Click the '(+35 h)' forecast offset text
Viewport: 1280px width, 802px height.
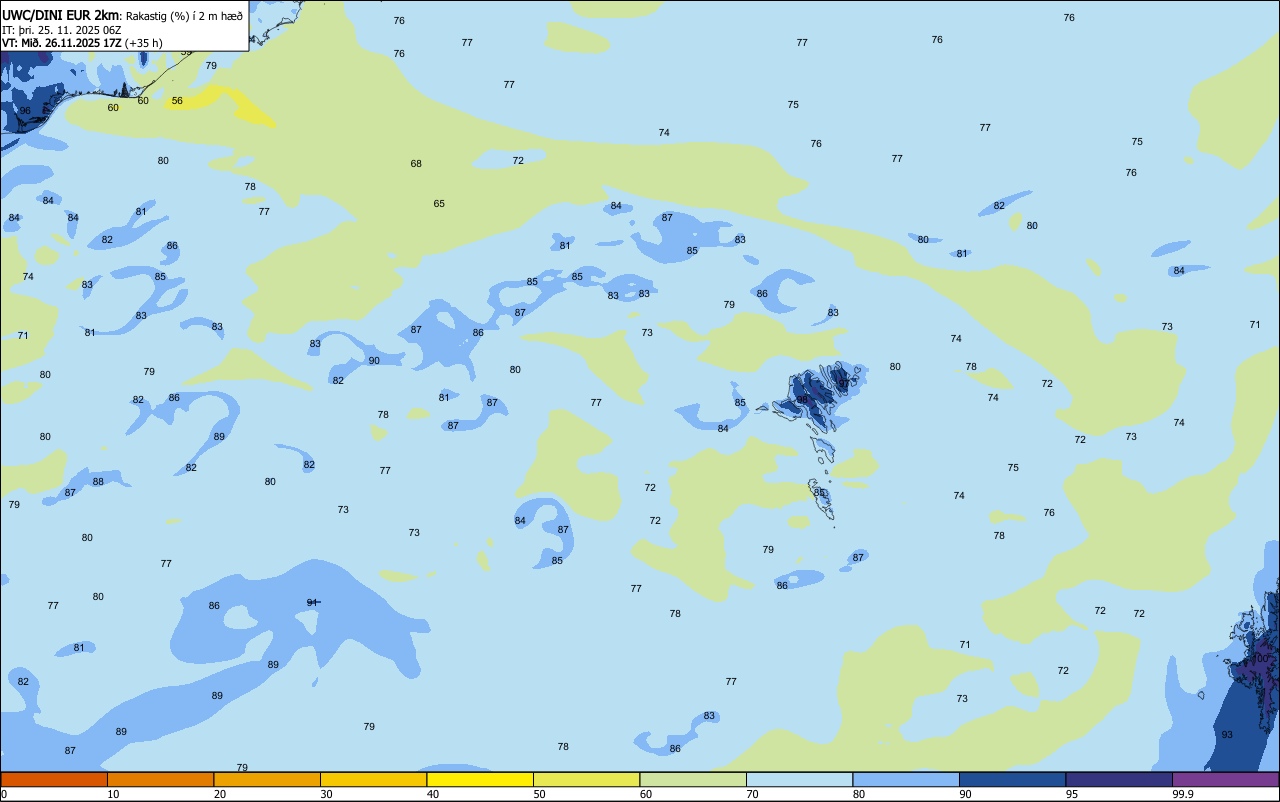(x=144, y=43)
